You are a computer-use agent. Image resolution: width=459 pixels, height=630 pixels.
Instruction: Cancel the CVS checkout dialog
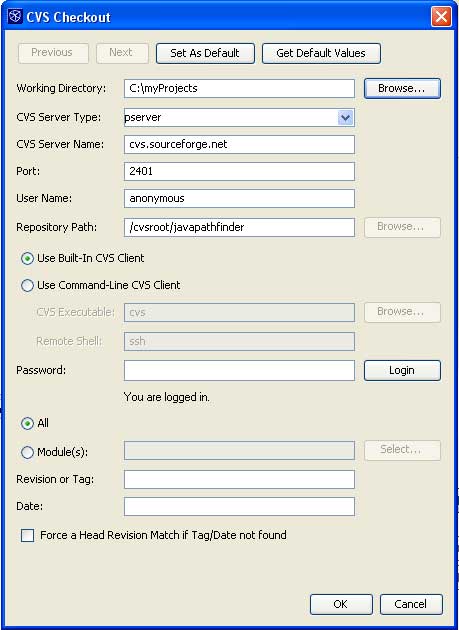pos(411,604)
